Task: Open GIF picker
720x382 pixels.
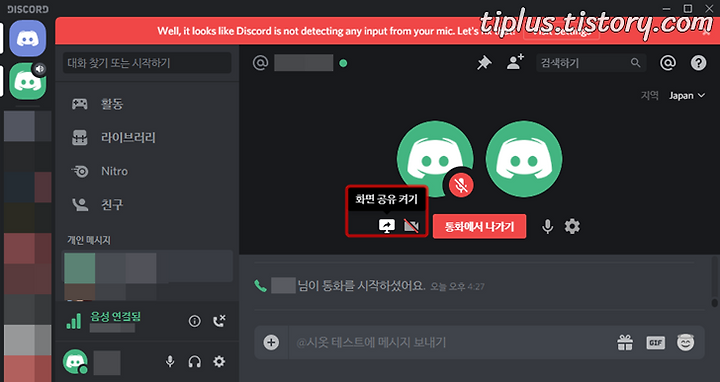Action: 656,342
